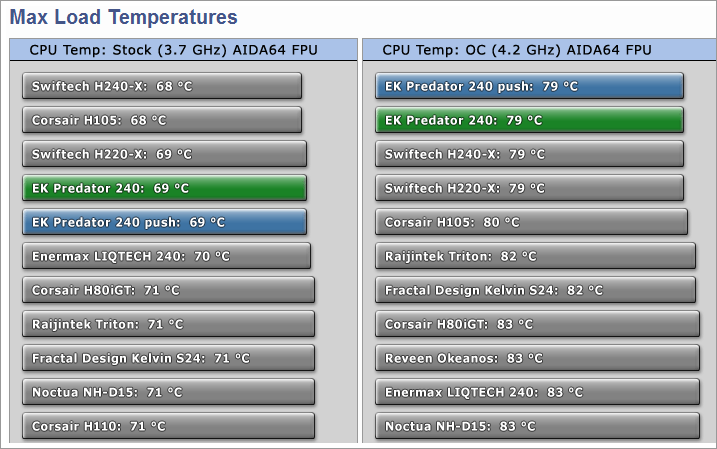Select the Corsair H110 71 °C bar

tap(168, 426)
